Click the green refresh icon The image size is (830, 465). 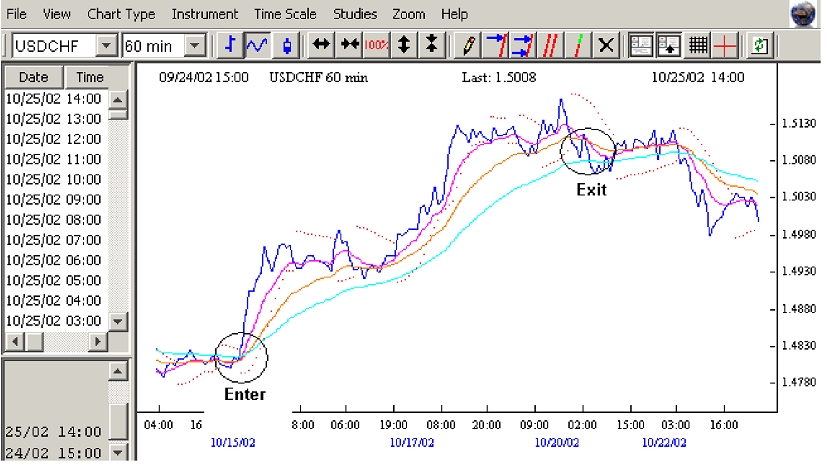pyautogui.click(x=760, y=44)
